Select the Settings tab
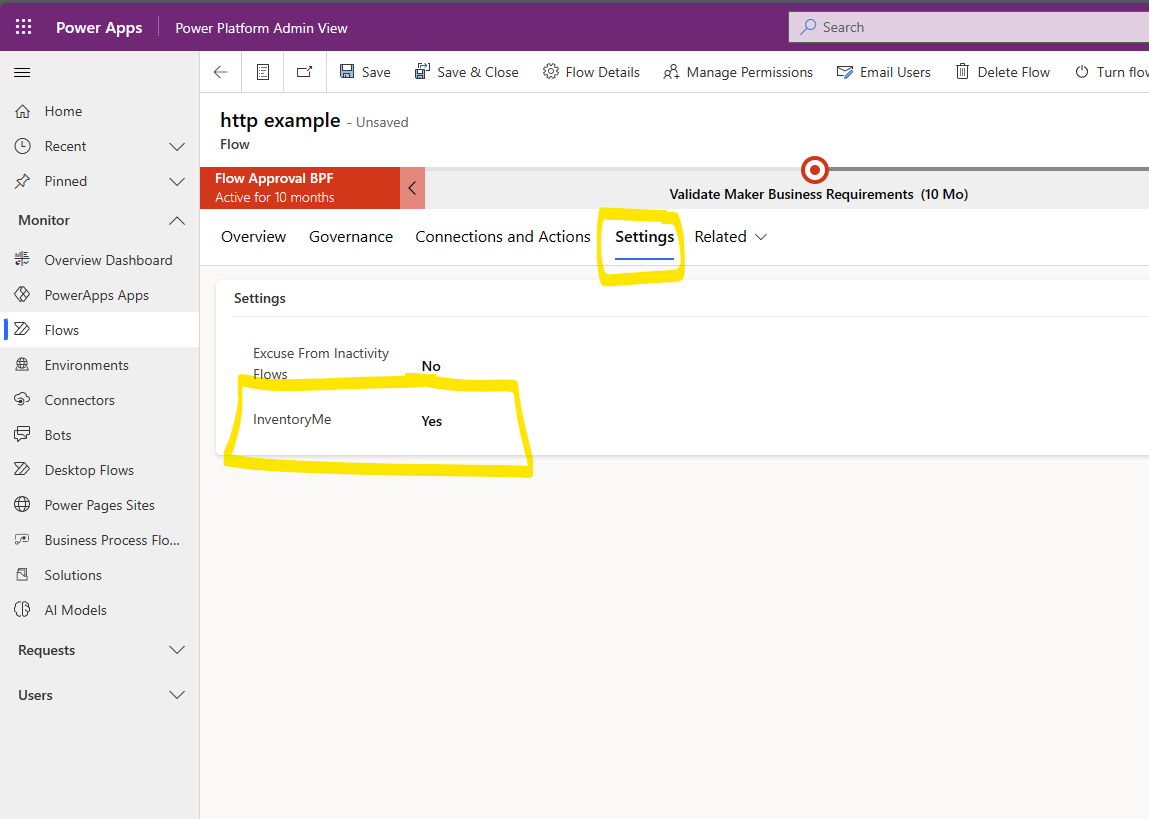This screenshot has height=819, width=1149. (x=644, y=237)
